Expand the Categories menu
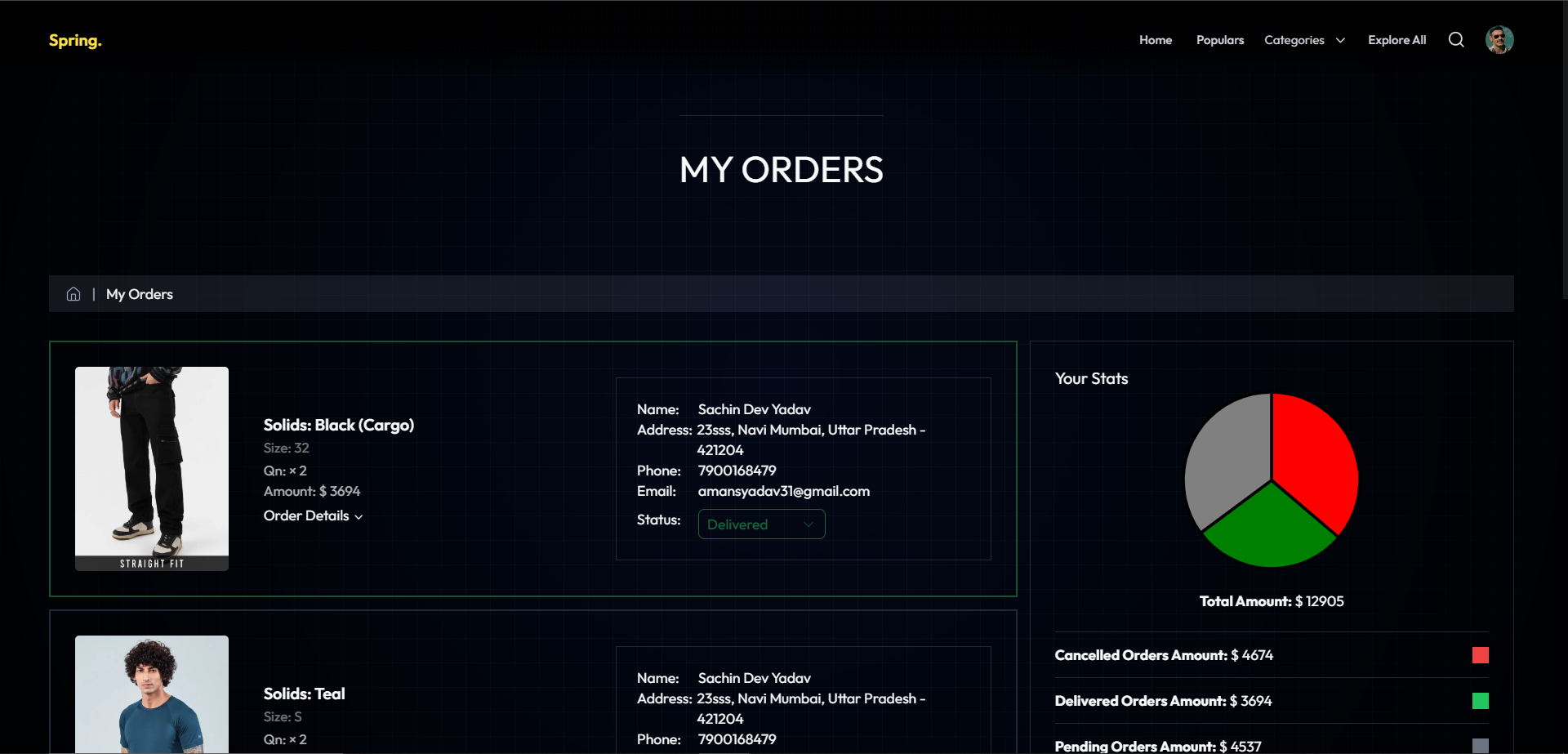The height and width of the screenshot is (754, 1568). (x=1304, y=40)
